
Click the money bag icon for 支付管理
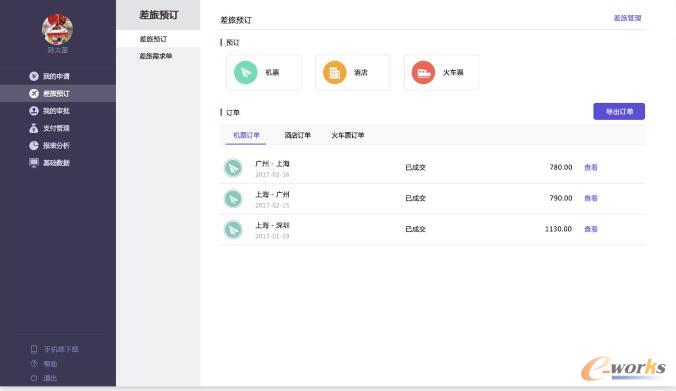tap(34, 128)
